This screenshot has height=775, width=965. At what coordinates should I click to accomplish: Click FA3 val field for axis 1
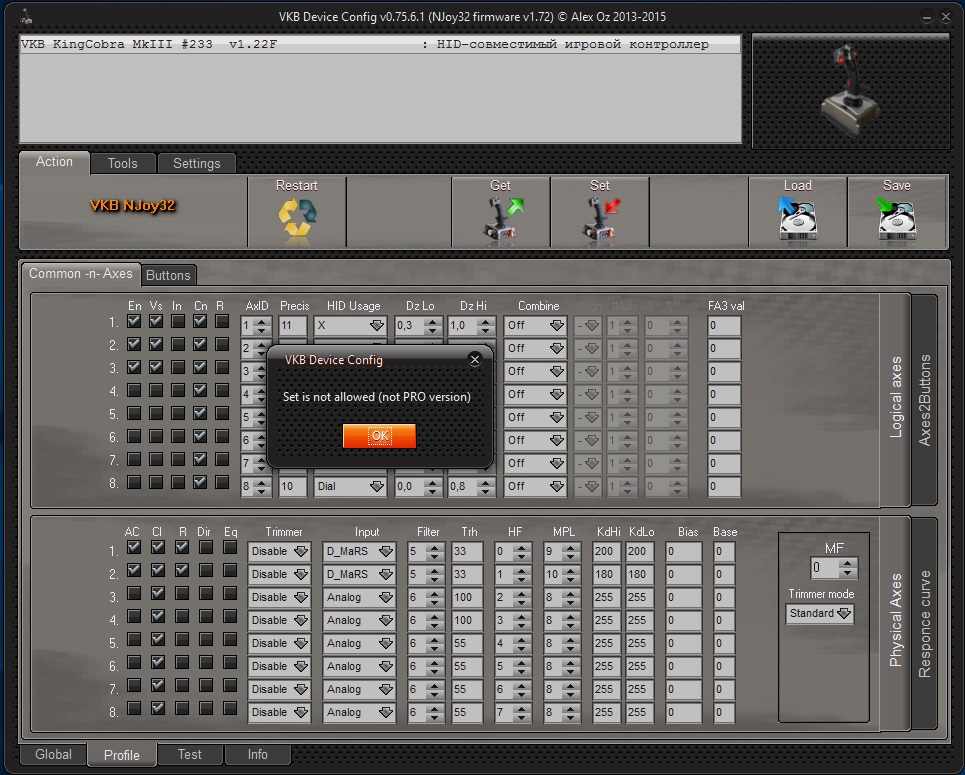(724, 326)
